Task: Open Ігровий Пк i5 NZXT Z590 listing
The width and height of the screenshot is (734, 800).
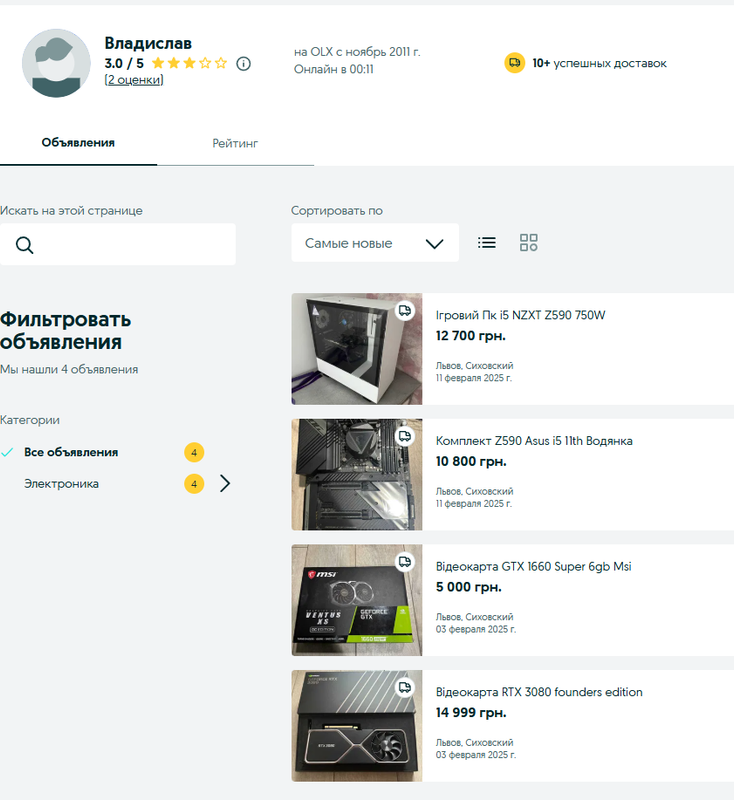Action: coord(520,315)
